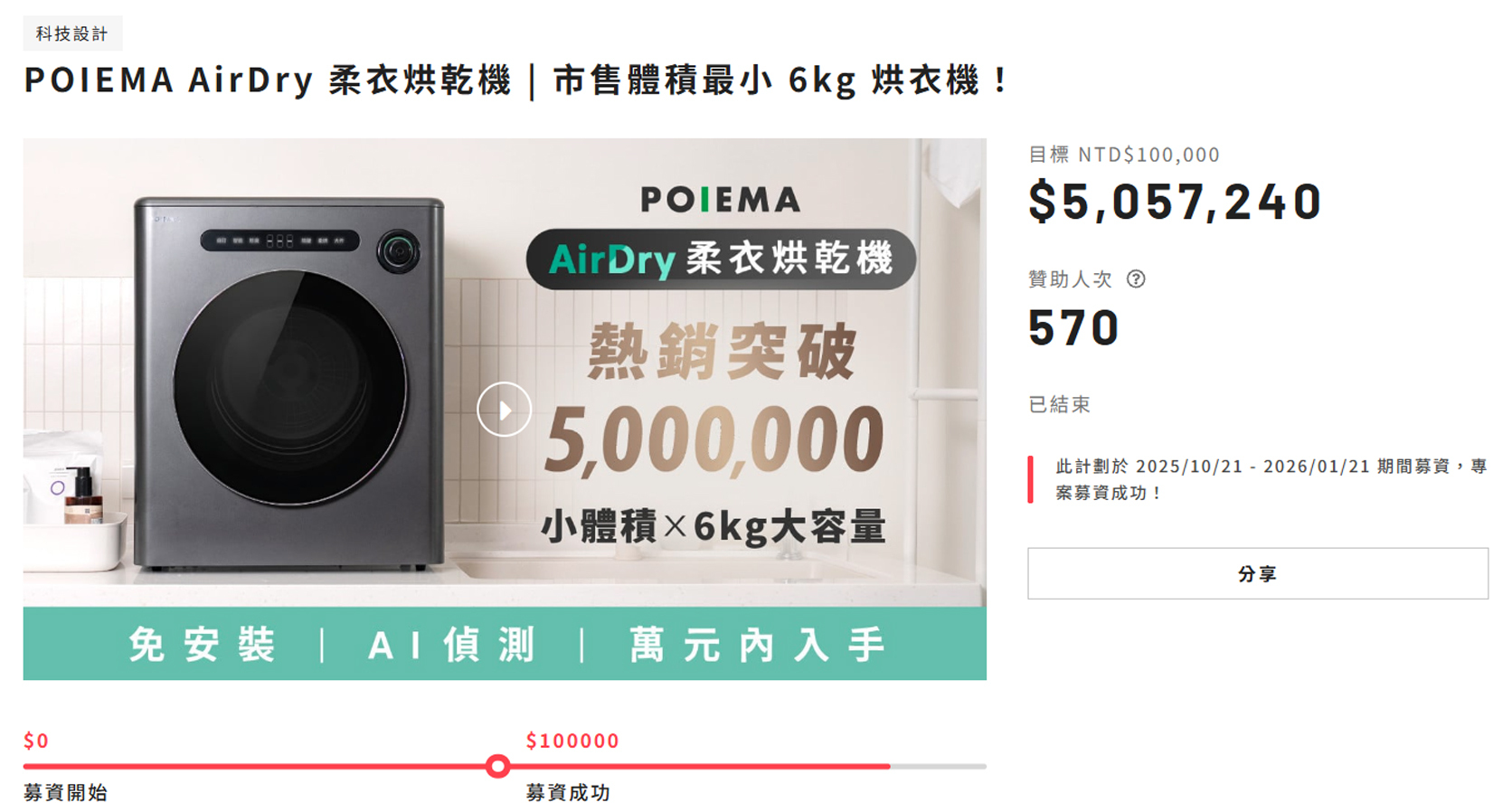Click the $0 starting milestone label
1512x812 pixels.
36,741
